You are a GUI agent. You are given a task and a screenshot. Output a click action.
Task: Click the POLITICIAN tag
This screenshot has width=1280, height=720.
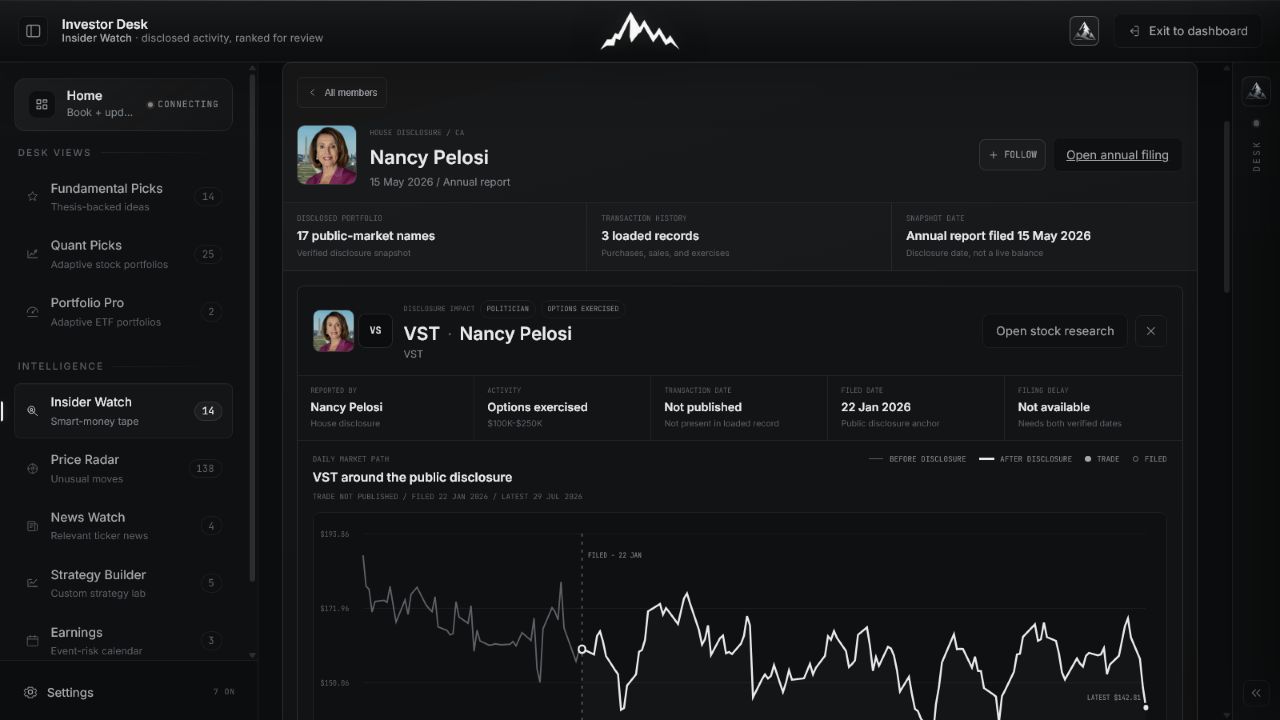click(x=506, y=309)
